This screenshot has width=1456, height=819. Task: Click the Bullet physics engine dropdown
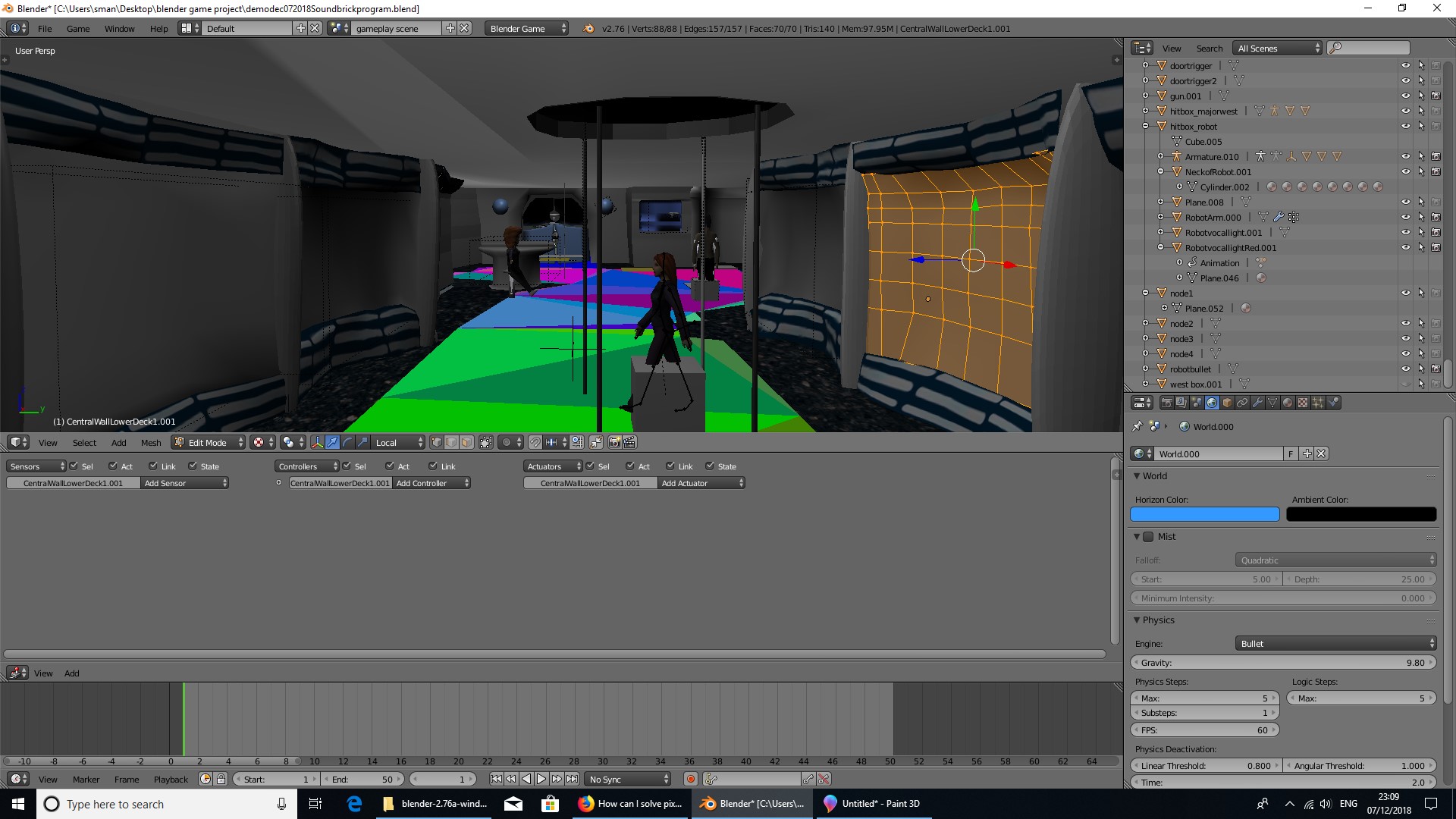[x=1335, y=643]
